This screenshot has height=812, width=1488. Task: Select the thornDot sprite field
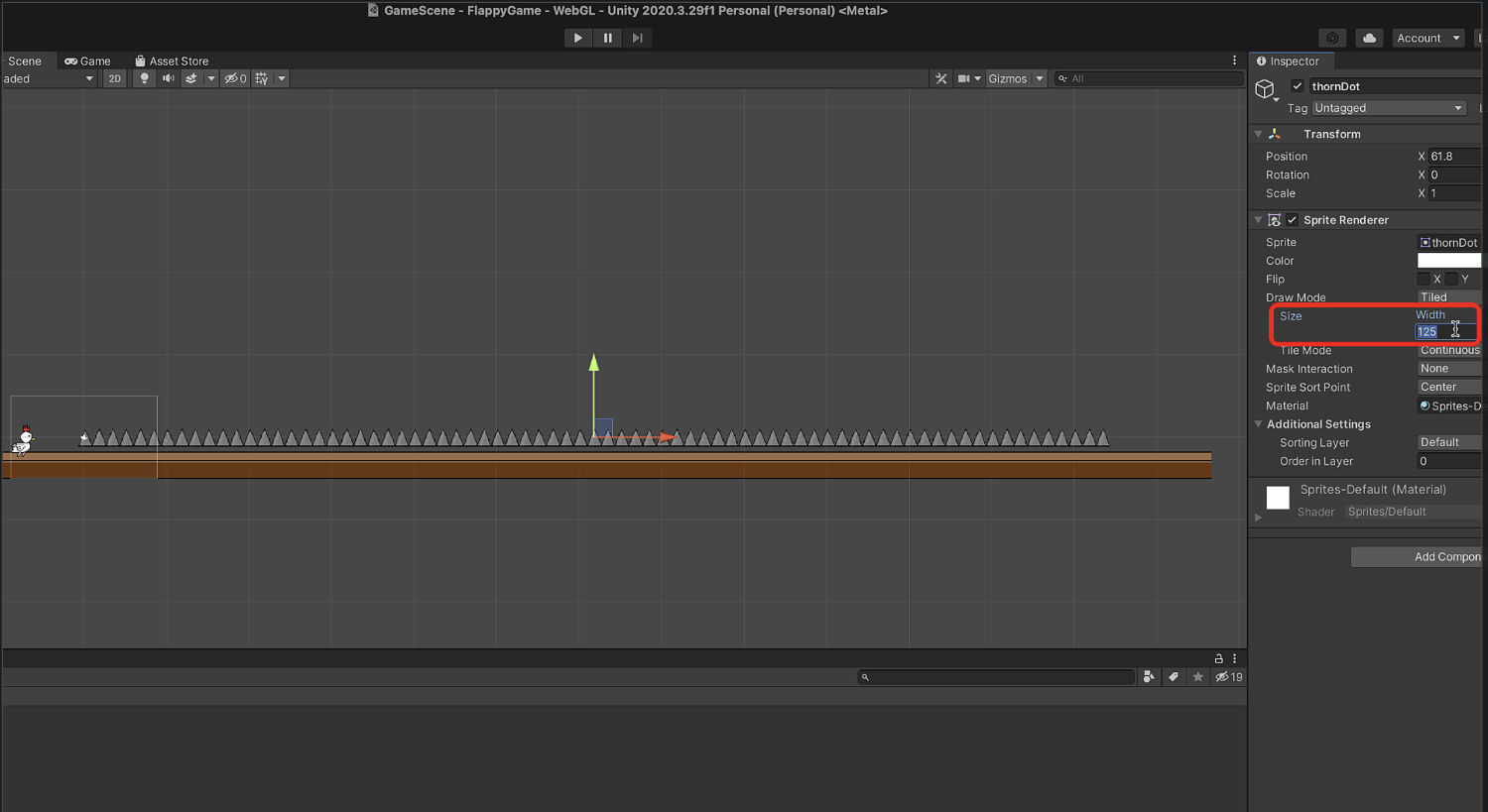[x=1449, y=242]
